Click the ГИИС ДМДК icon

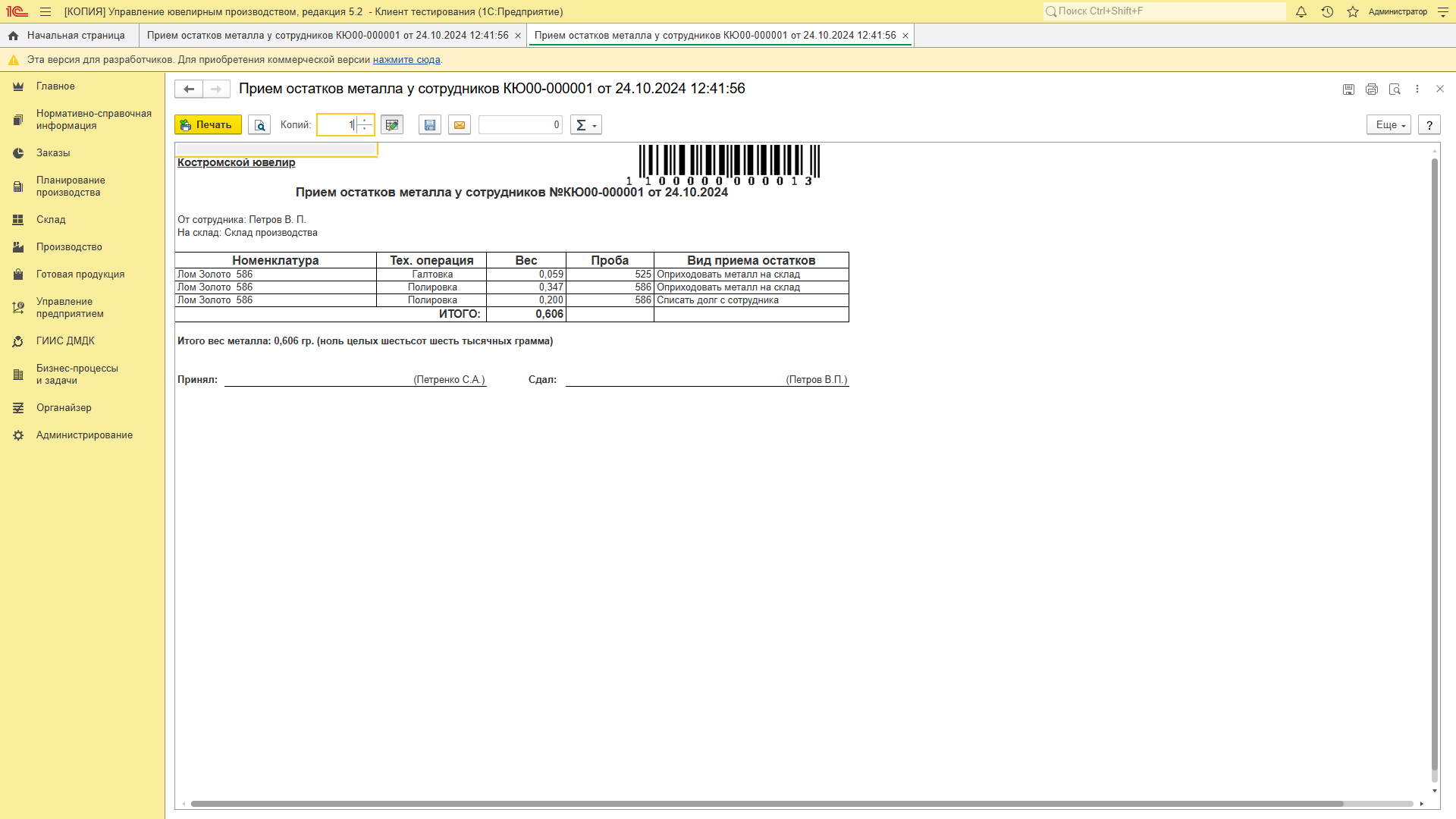18,341
